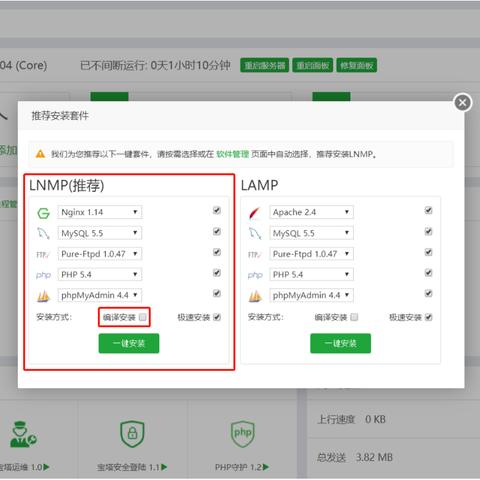Click the 推荐安装套件 dialog title
Screen dimensions: 480x480
click(60, 116)
